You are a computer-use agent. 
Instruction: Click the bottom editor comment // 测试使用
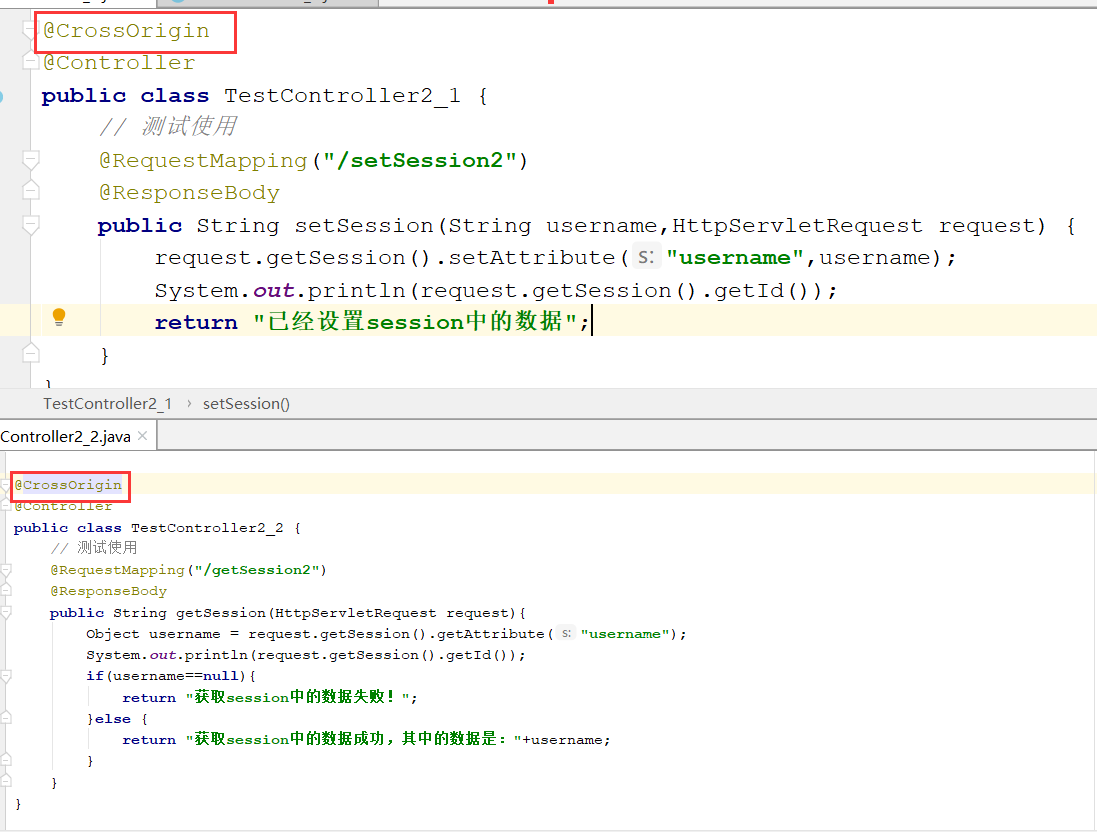pyautogui.click(x=94, y=548)
